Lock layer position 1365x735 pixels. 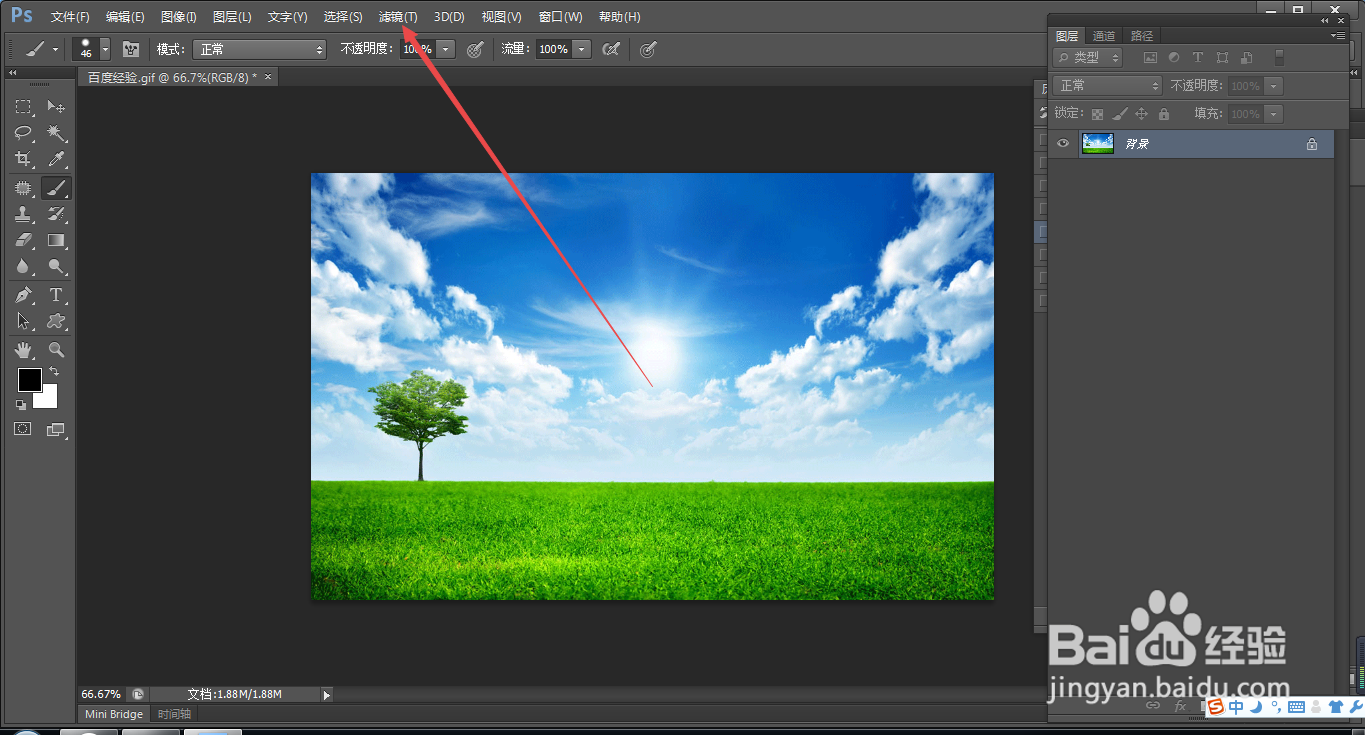tap(1141, 114)
